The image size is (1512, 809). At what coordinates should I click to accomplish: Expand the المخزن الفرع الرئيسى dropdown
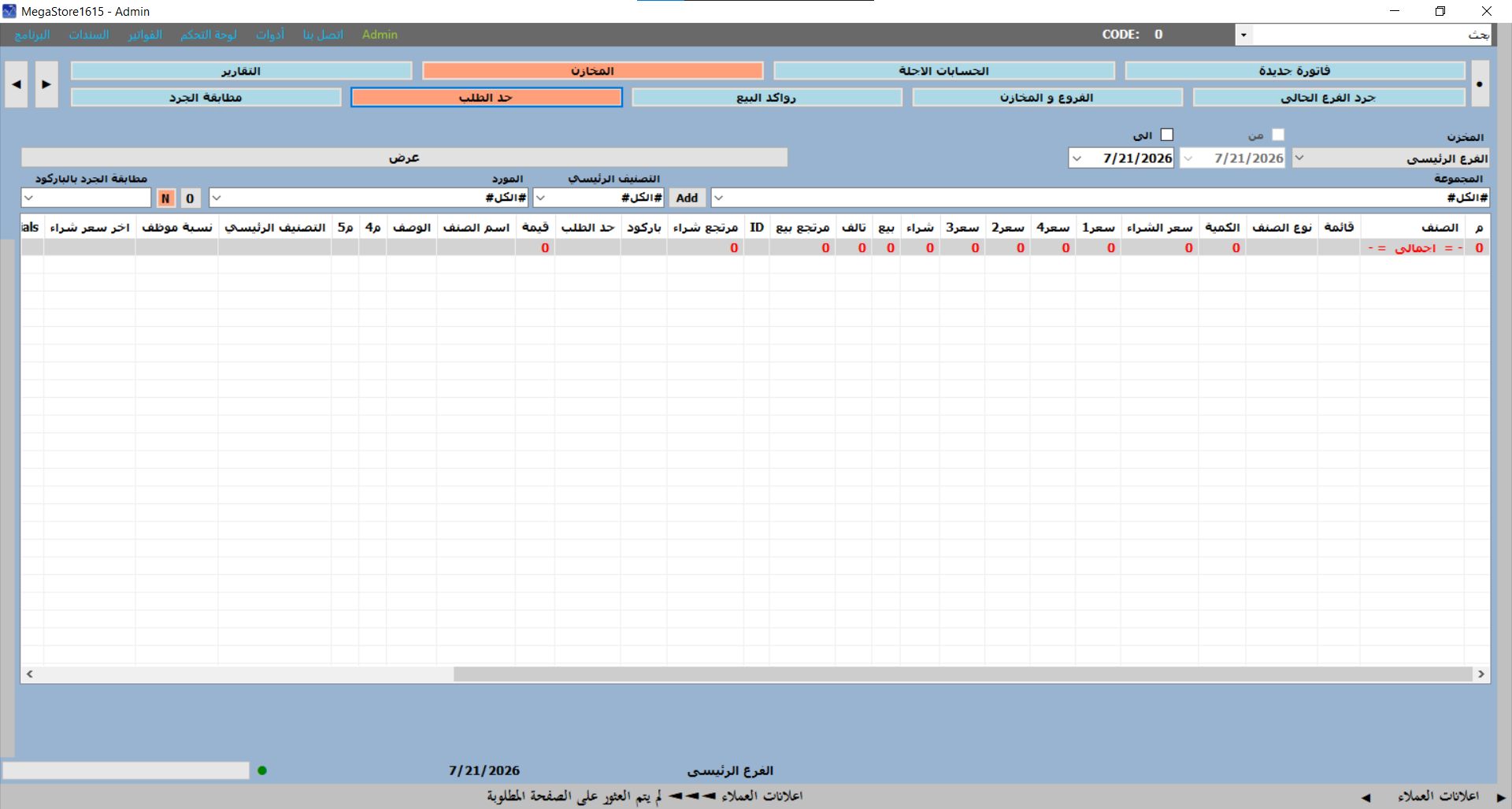[x=1299, y=158]
